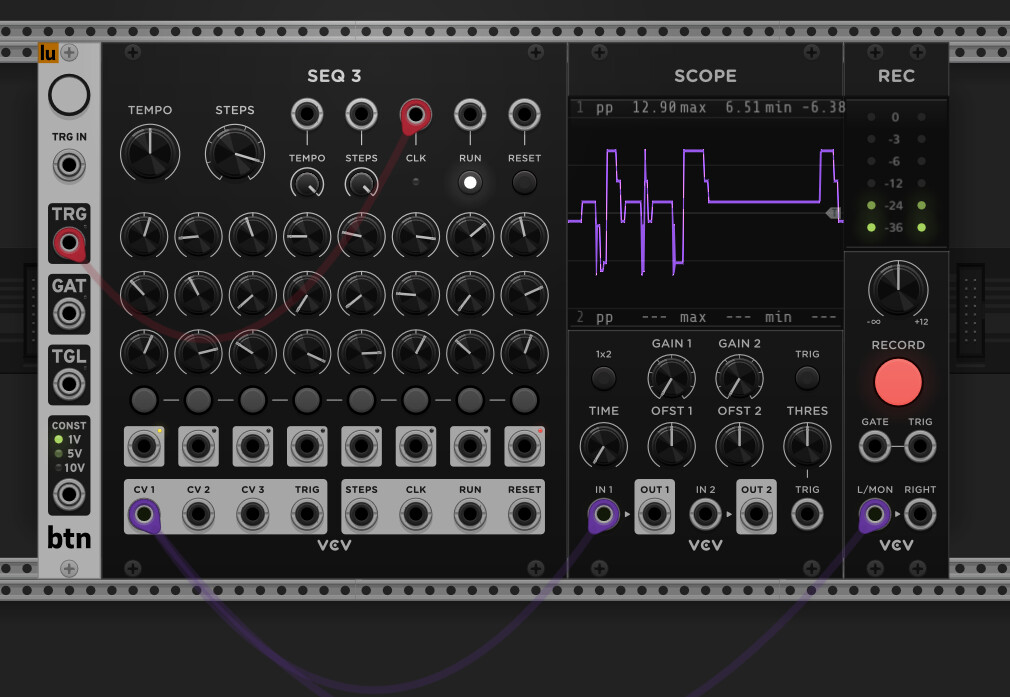Toggle the TRIG mode button on Scope
The width and height of the screenshot is (1010, 697).
(x=807, y=378)
